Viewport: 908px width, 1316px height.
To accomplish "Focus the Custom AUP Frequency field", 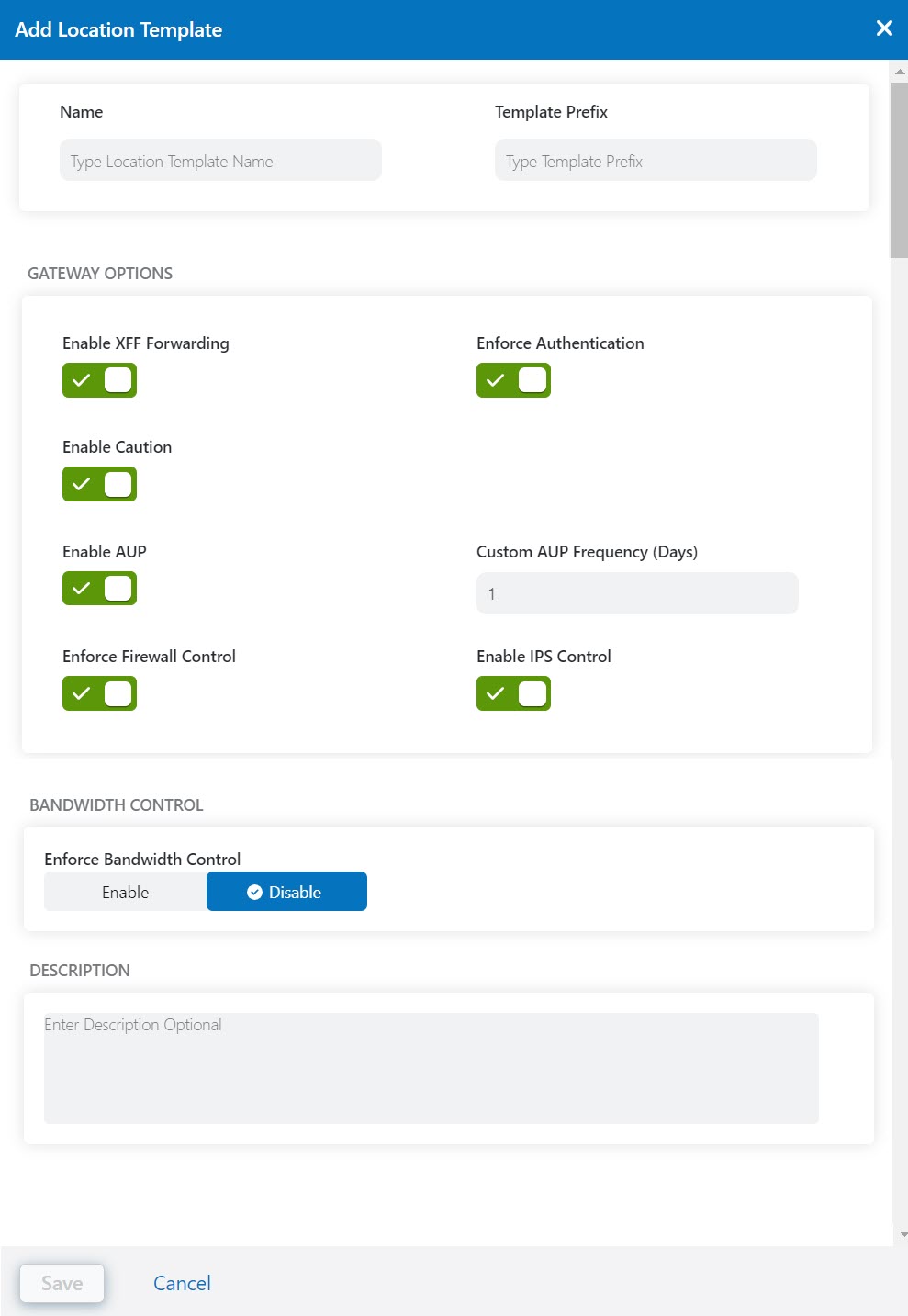I will pos(636,592).
